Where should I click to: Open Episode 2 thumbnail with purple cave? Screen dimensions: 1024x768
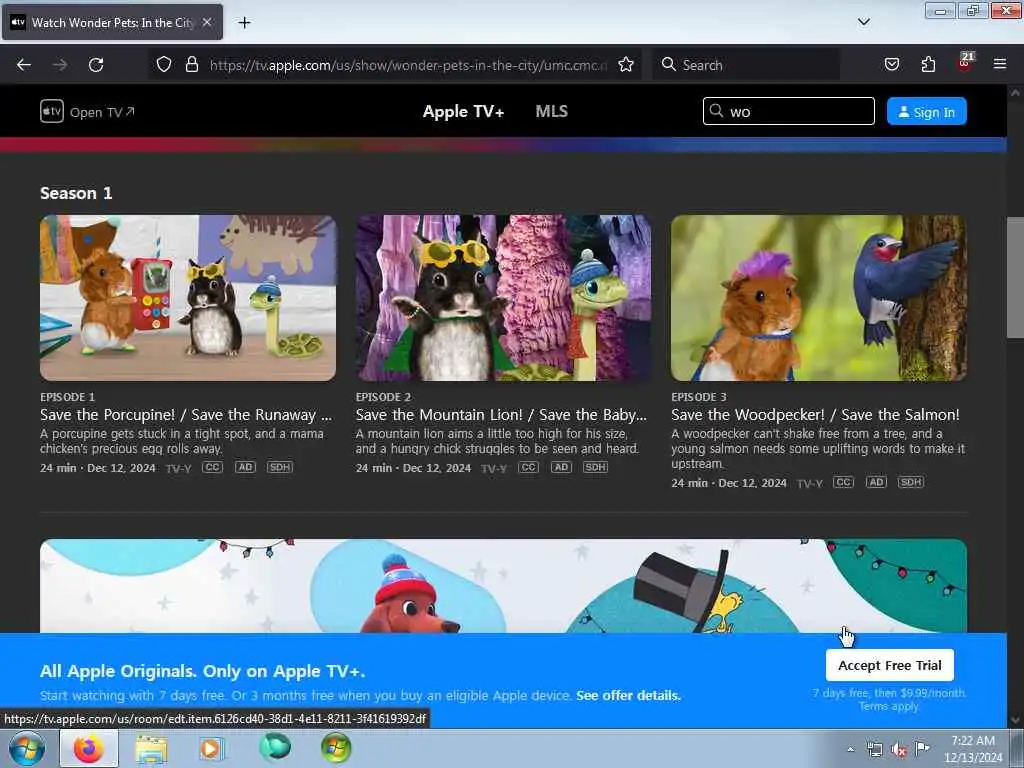pos(504,298)
